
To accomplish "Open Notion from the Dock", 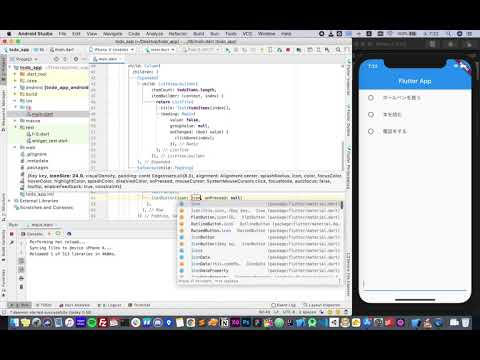I will pos(224,322).
